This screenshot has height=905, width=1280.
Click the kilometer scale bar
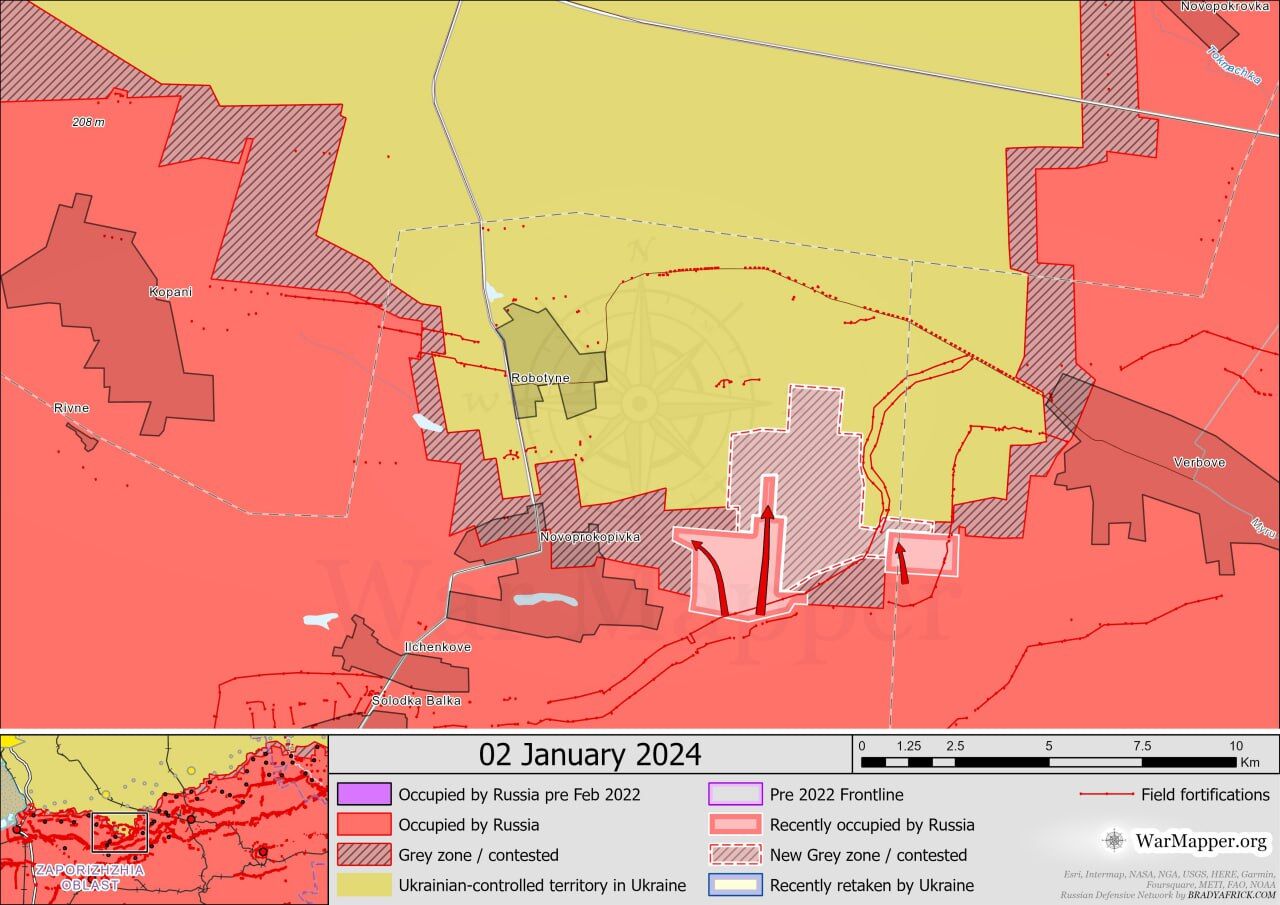pyautogui.click(x=1050, y=761)
